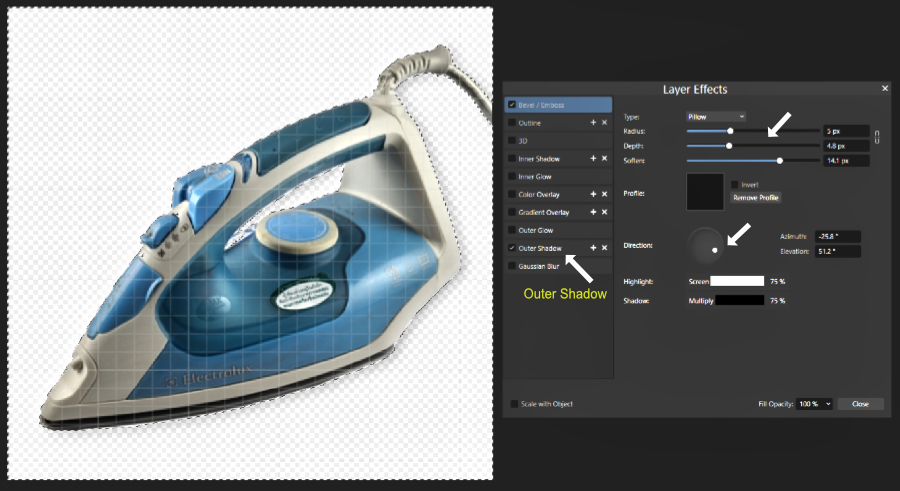Click the Close button in Layer Effects
The width and height of the screenshot is (900, 491).
click(860, 404)
